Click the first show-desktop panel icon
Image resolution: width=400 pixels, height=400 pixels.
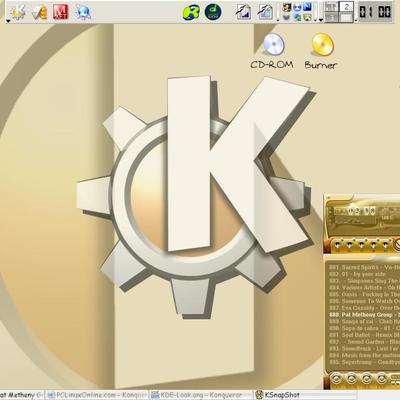point(243,12)
